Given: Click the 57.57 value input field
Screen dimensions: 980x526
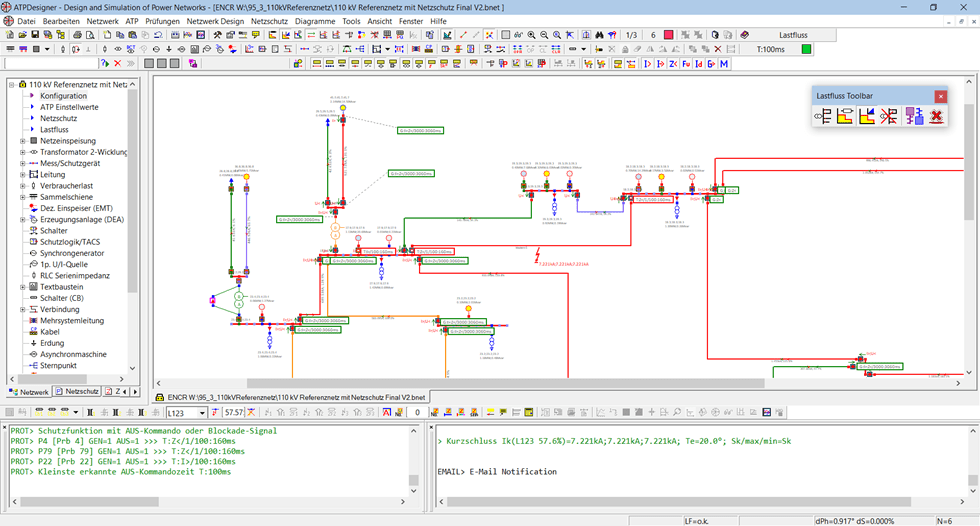Looking at the screenshot, I should pyautogui.click(x=234, y=412).
